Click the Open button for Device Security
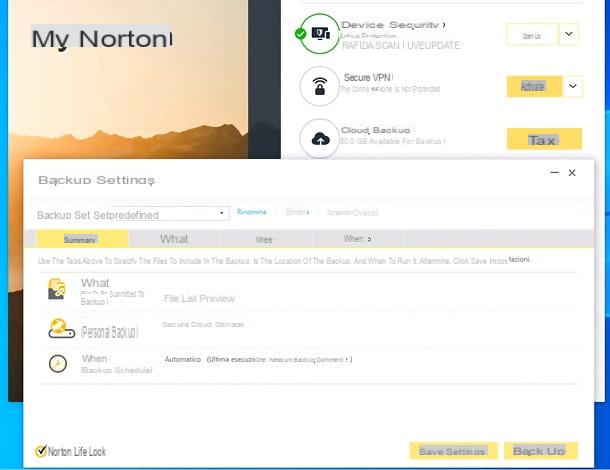The width and height of the screenshot is (610, 470). (x=532, y=35)
